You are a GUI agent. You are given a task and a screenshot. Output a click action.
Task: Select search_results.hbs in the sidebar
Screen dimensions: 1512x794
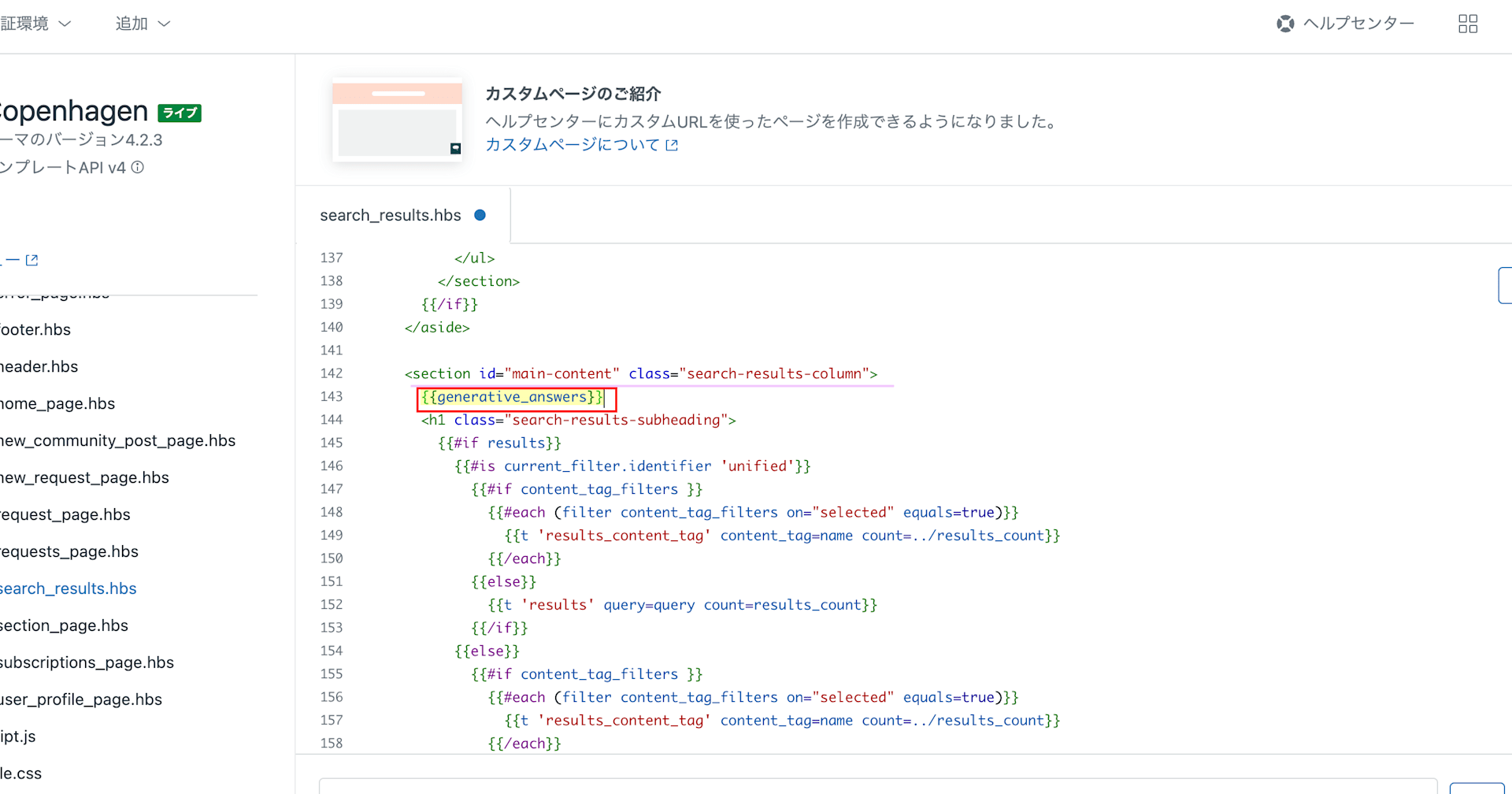click(69, 588)
